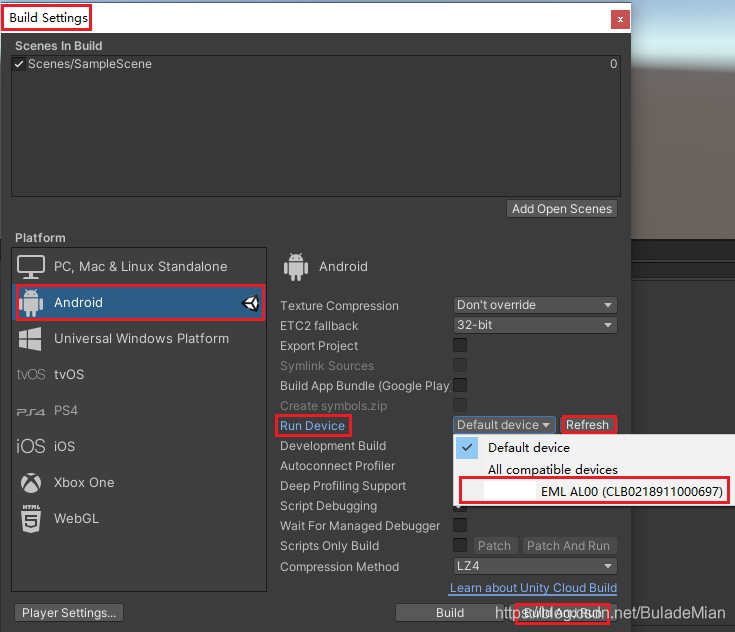Click the Refresh button next to Run Device
Viewport: 735px width, 632px height.
[587, 425]
